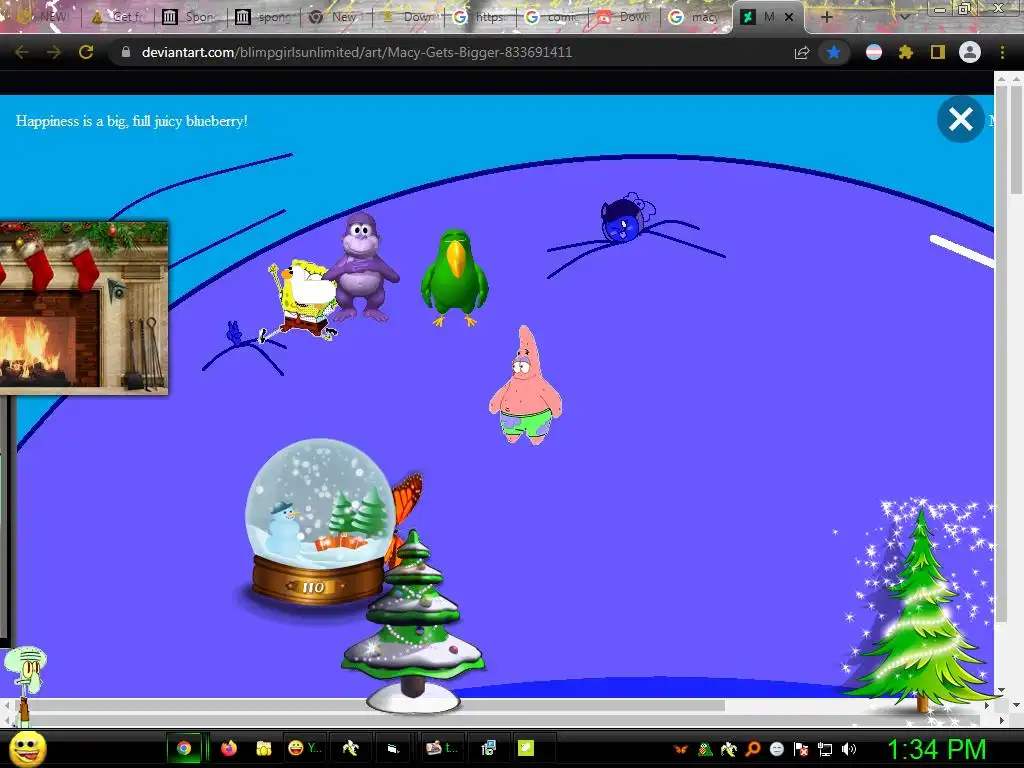Go back using the browser back arrow
This screenshot has height=768, width=1024.
22,52
